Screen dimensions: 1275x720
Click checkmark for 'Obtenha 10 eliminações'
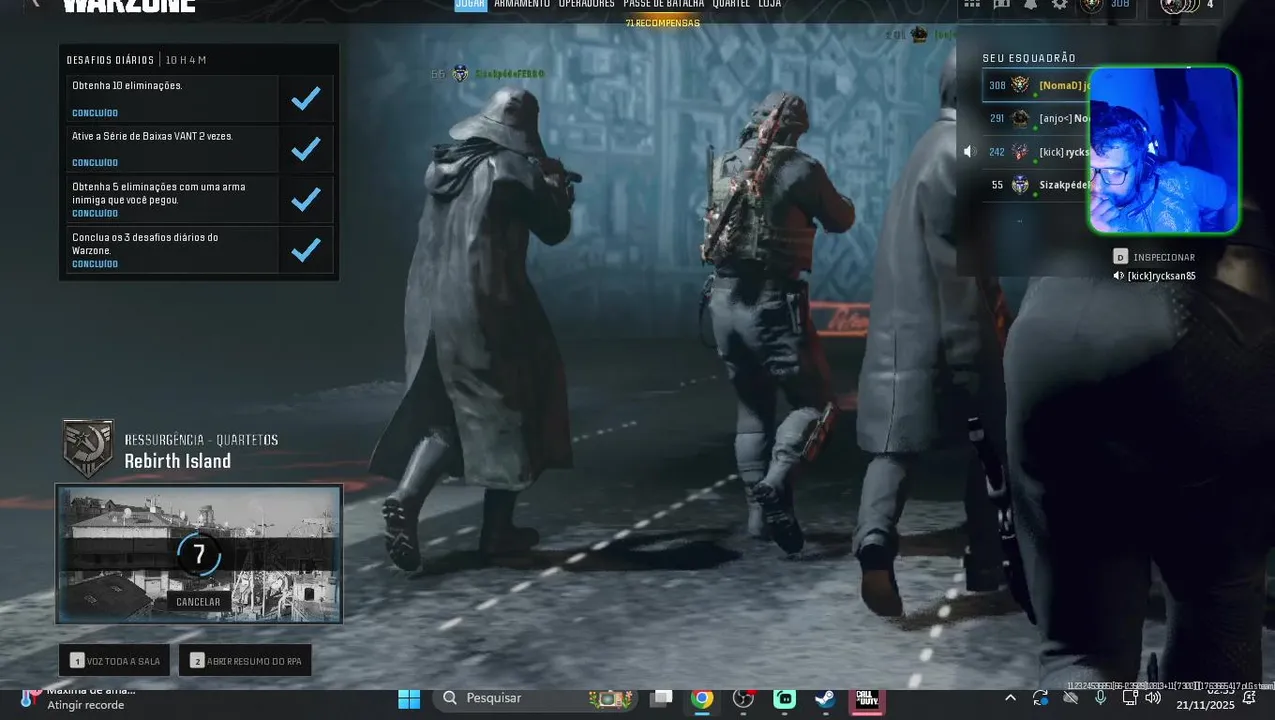306,99
